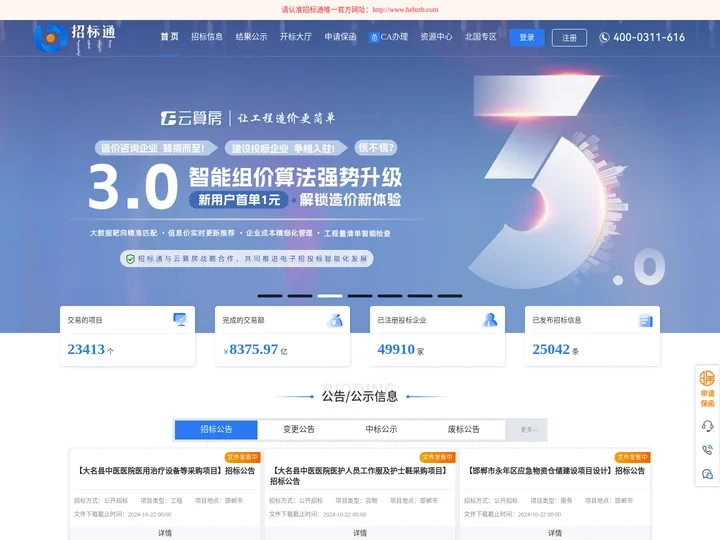
Task: Go to 招标信息 in navigation
Action: click(x=207, y=37)
